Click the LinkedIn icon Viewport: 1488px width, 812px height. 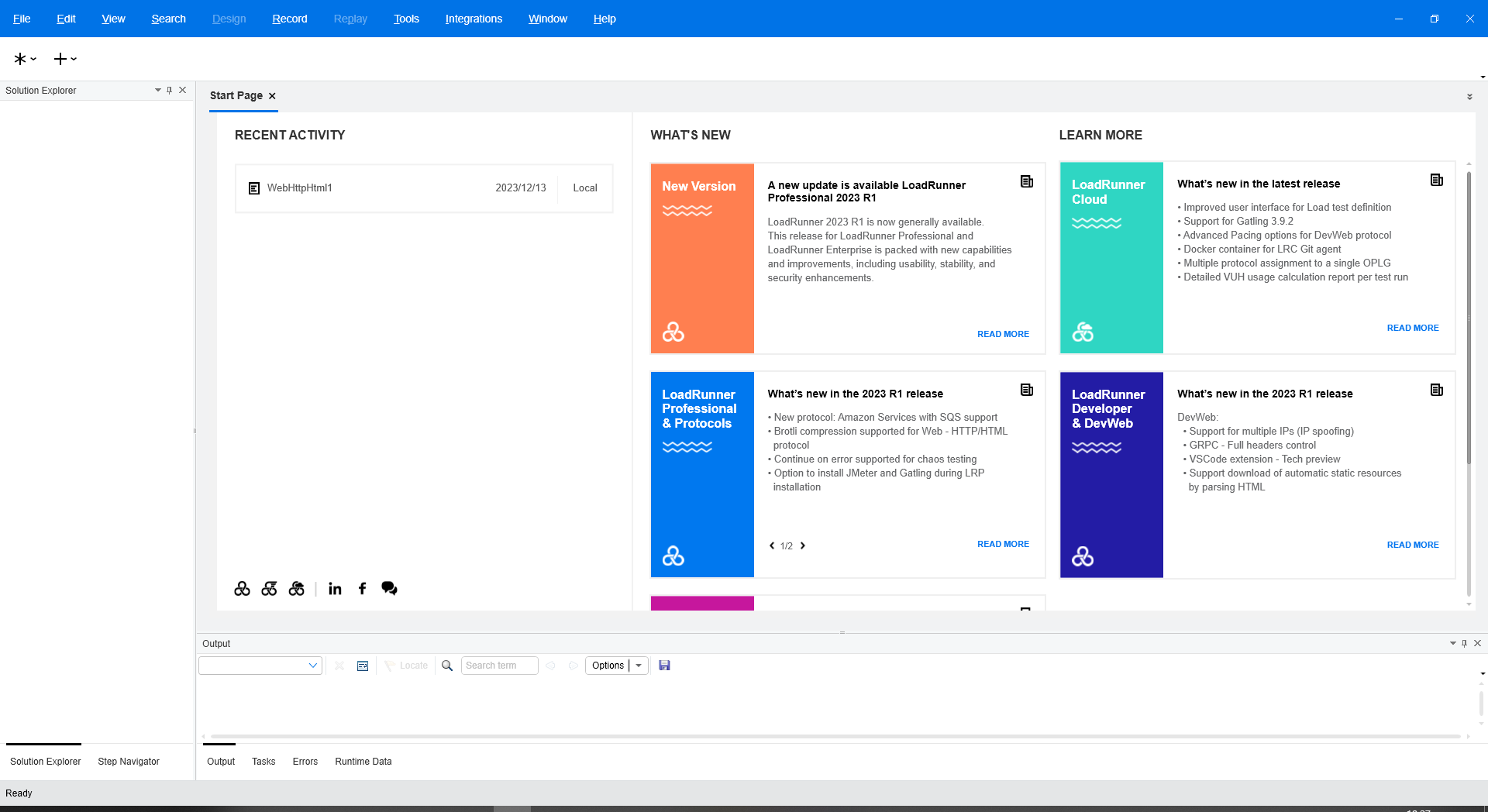[335, 589]
